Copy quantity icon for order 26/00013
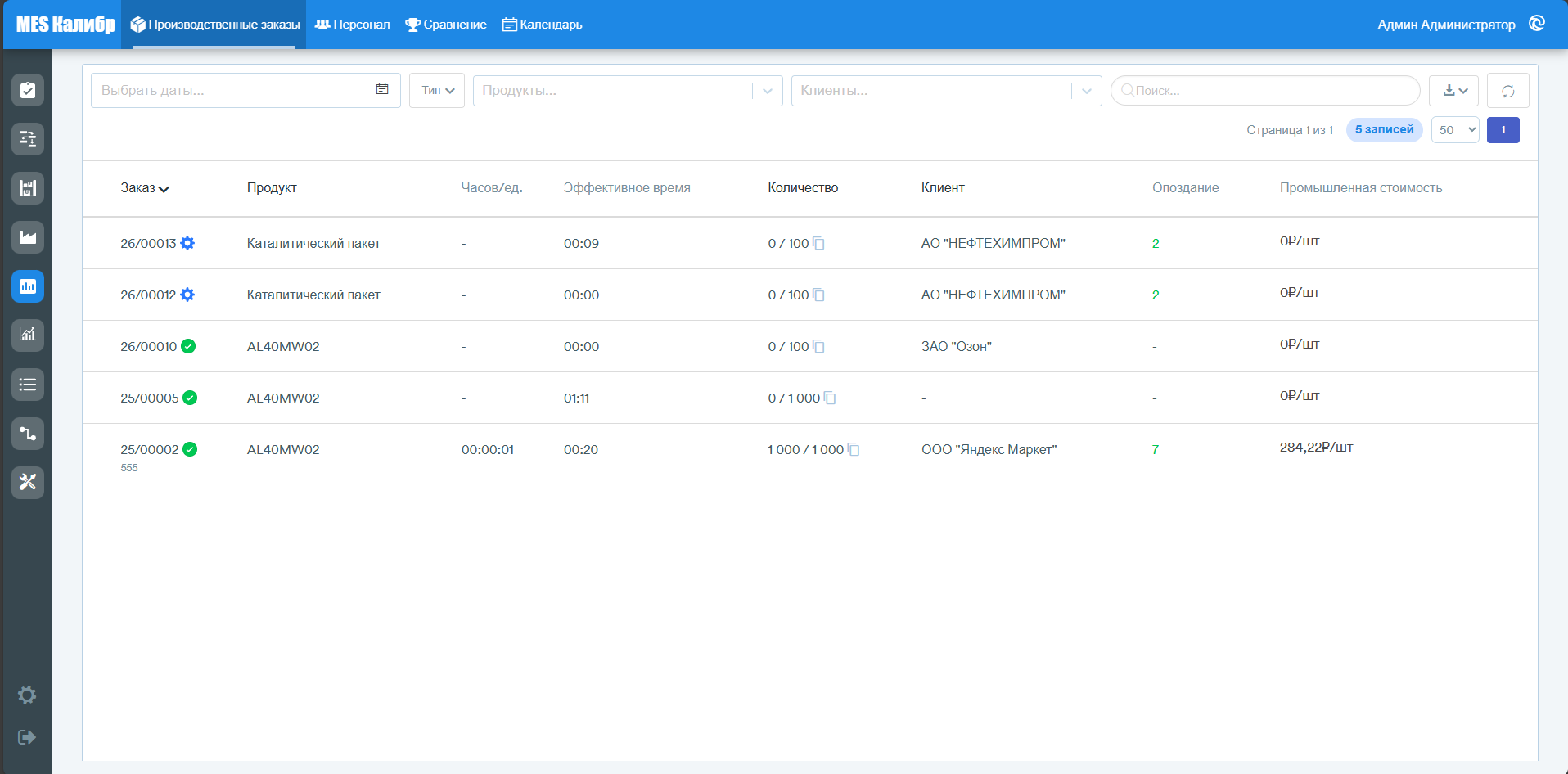The width and height of the screenshot is (1568, 774). click(x=818, y=243)
